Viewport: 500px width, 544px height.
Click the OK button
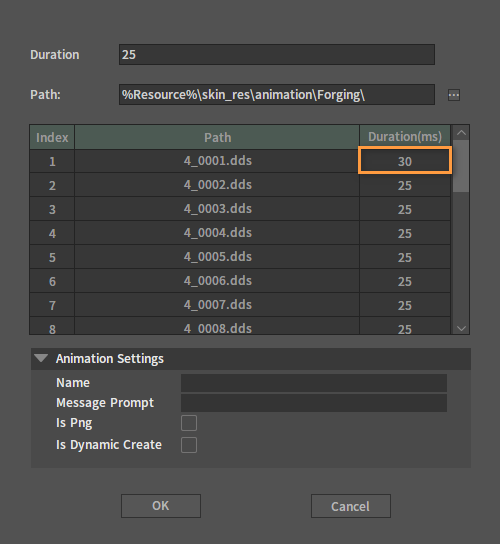click(x=161, y=506)
